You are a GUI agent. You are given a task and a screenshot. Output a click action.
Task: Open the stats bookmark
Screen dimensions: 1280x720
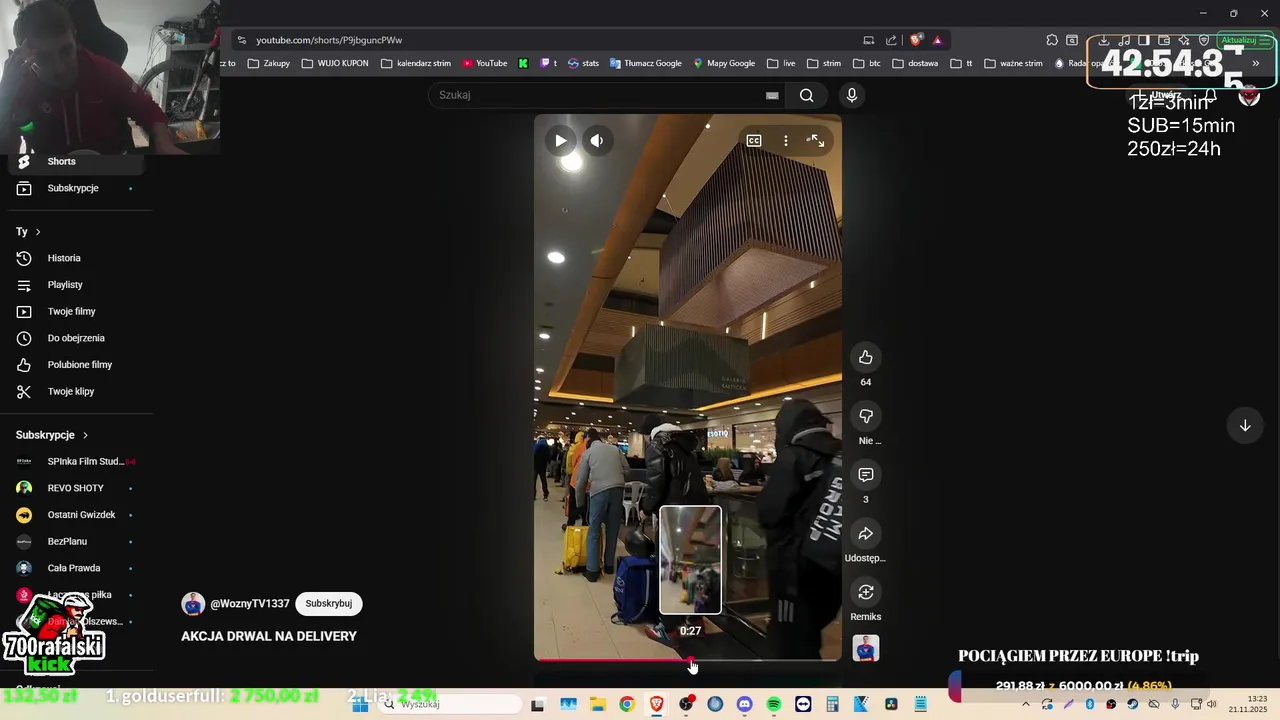point(583,63)
